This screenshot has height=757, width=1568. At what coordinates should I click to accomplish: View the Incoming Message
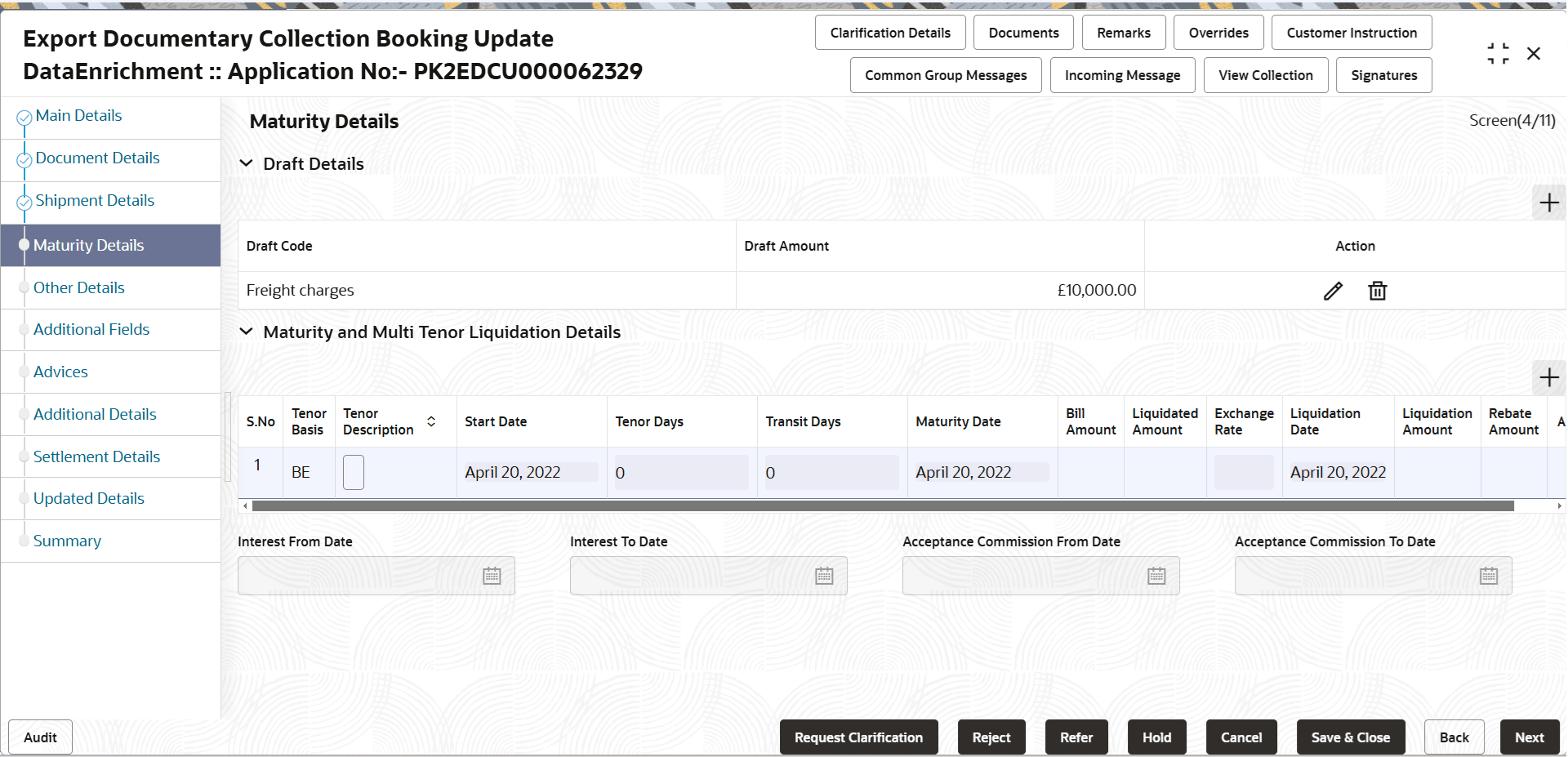tap(1122, 75)
